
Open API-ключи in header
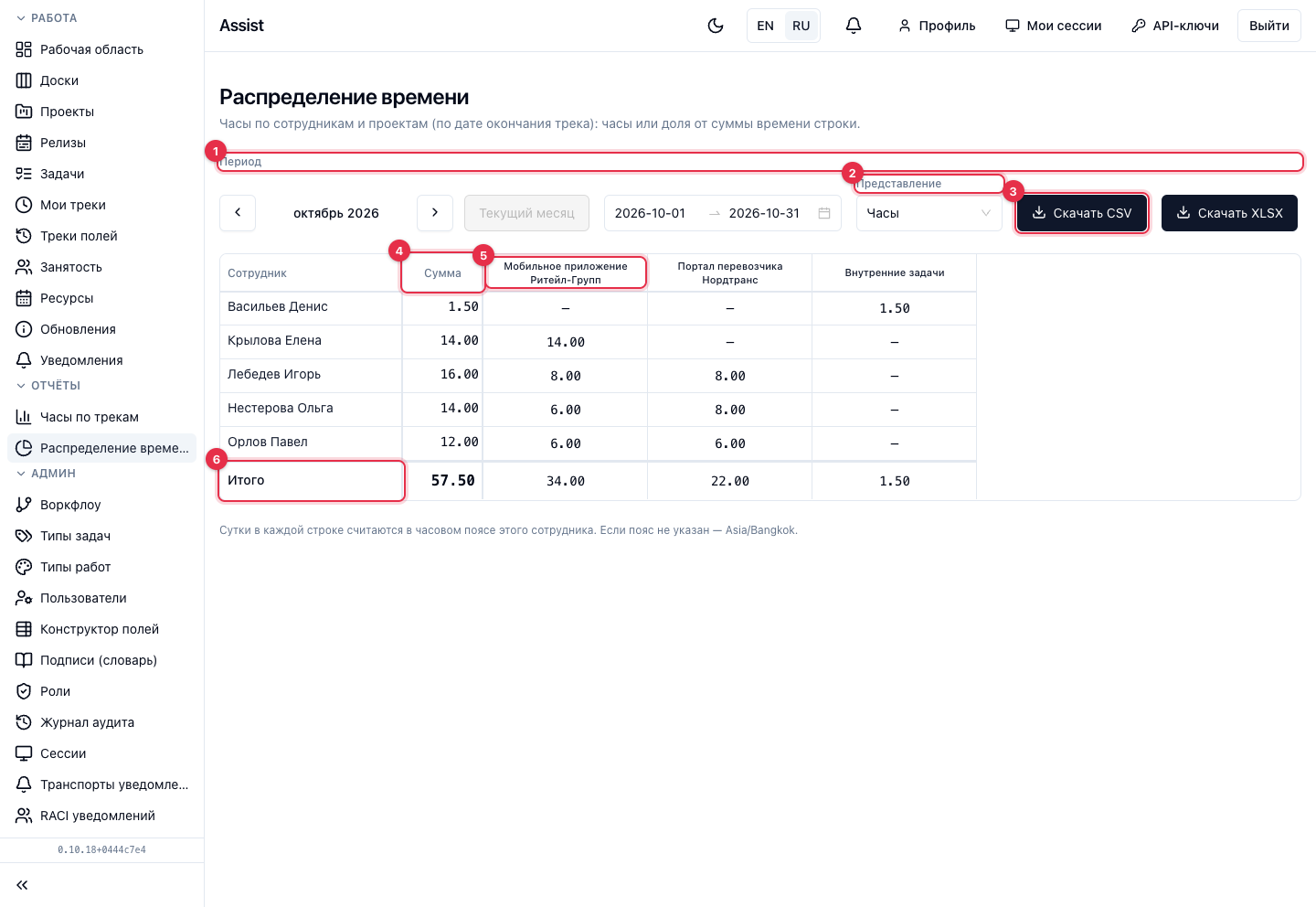coord(1175,26)
